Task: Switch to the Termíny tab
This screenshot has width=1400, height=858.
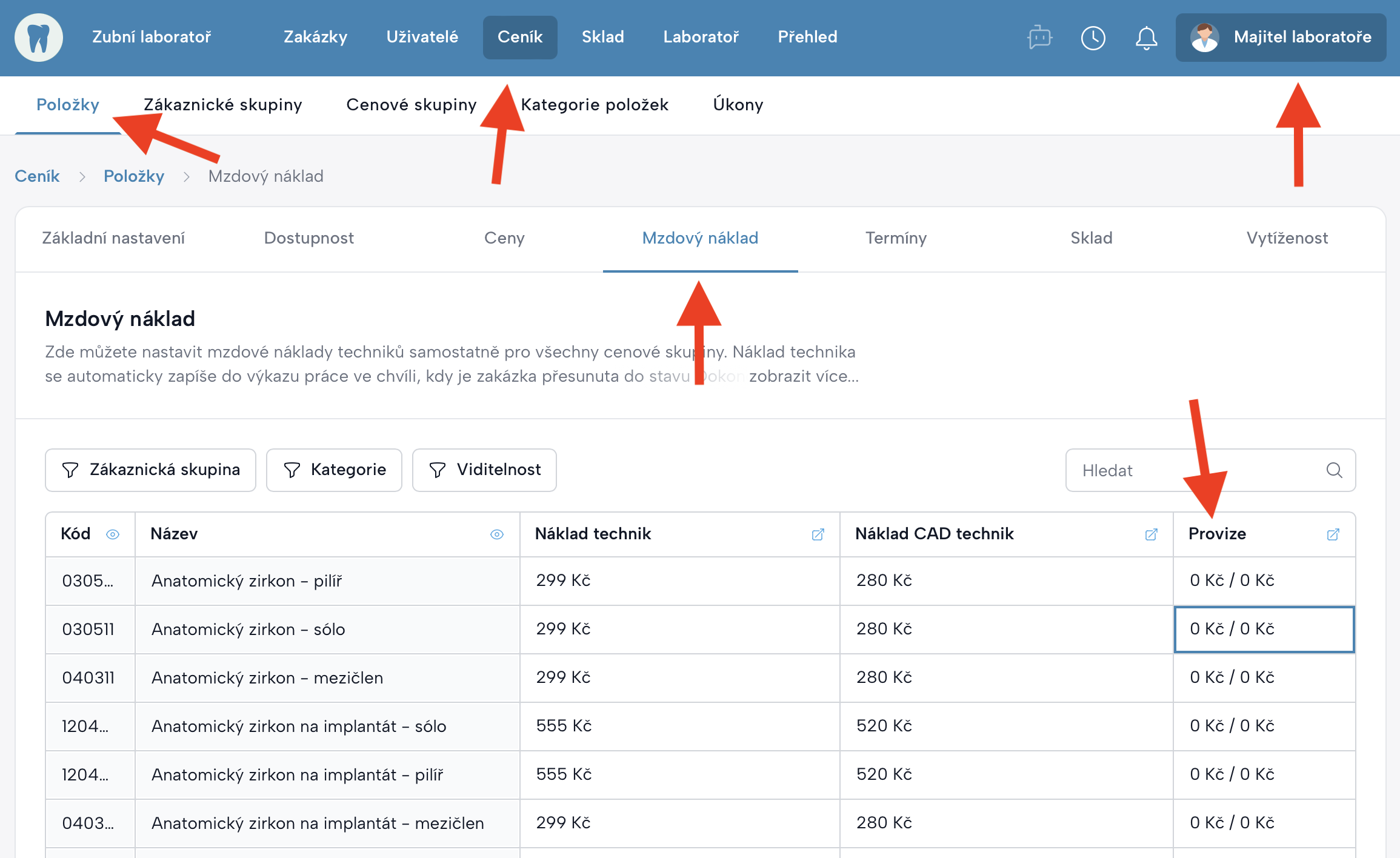Action: [896, 238]
